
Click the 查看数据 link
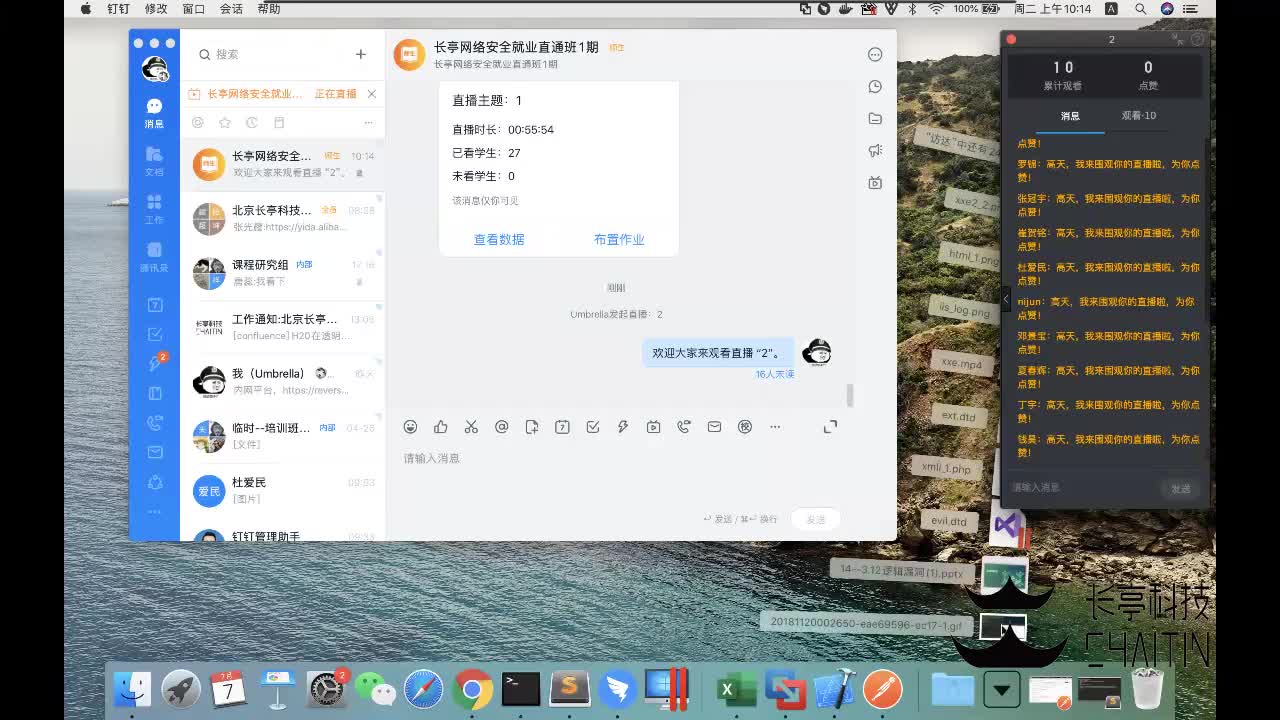(499, 240)
